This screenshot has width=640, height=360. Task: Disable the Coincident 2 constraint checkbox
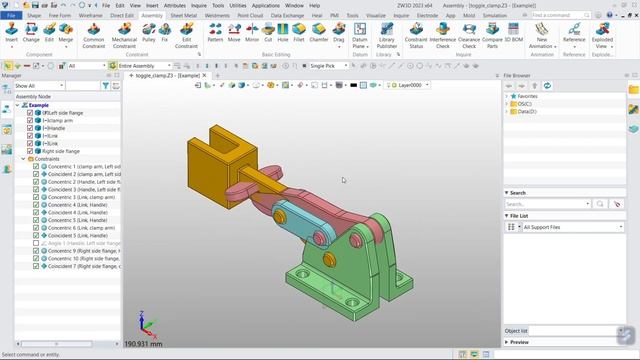coord(36,174)
